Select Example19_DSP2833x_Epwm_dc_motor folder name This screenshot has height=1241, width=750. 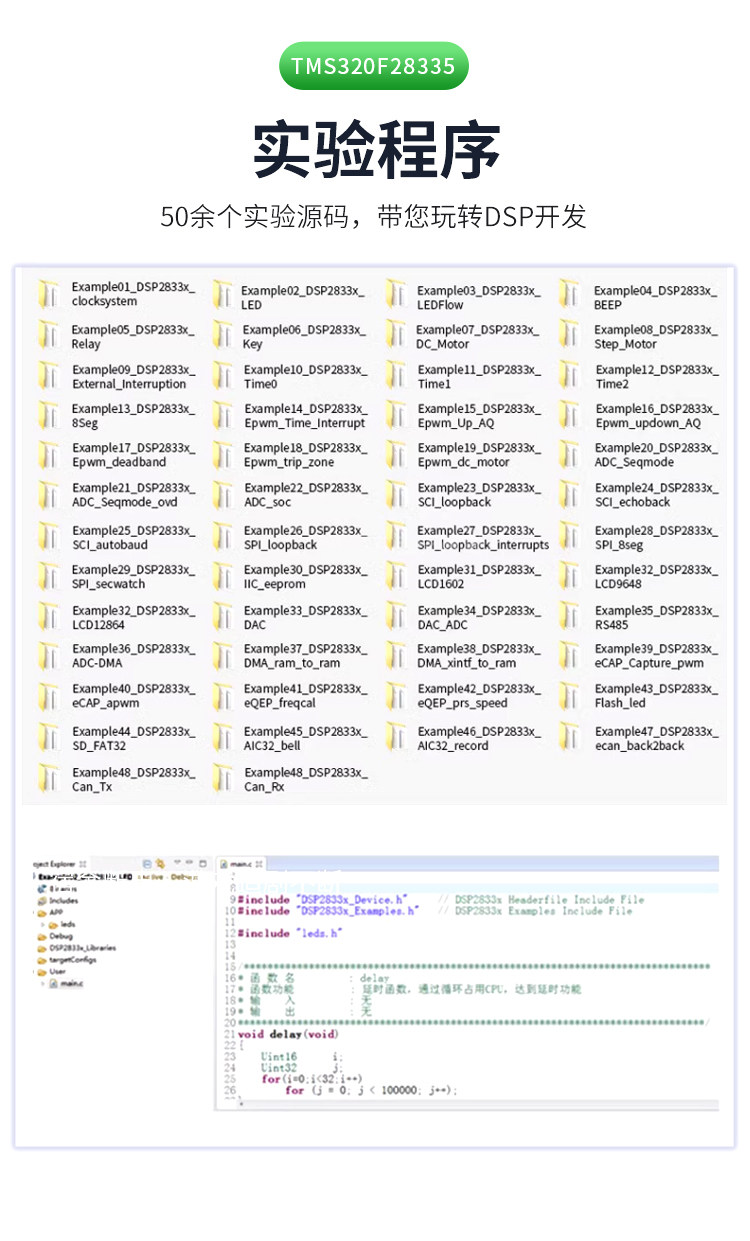coord(479,455)
